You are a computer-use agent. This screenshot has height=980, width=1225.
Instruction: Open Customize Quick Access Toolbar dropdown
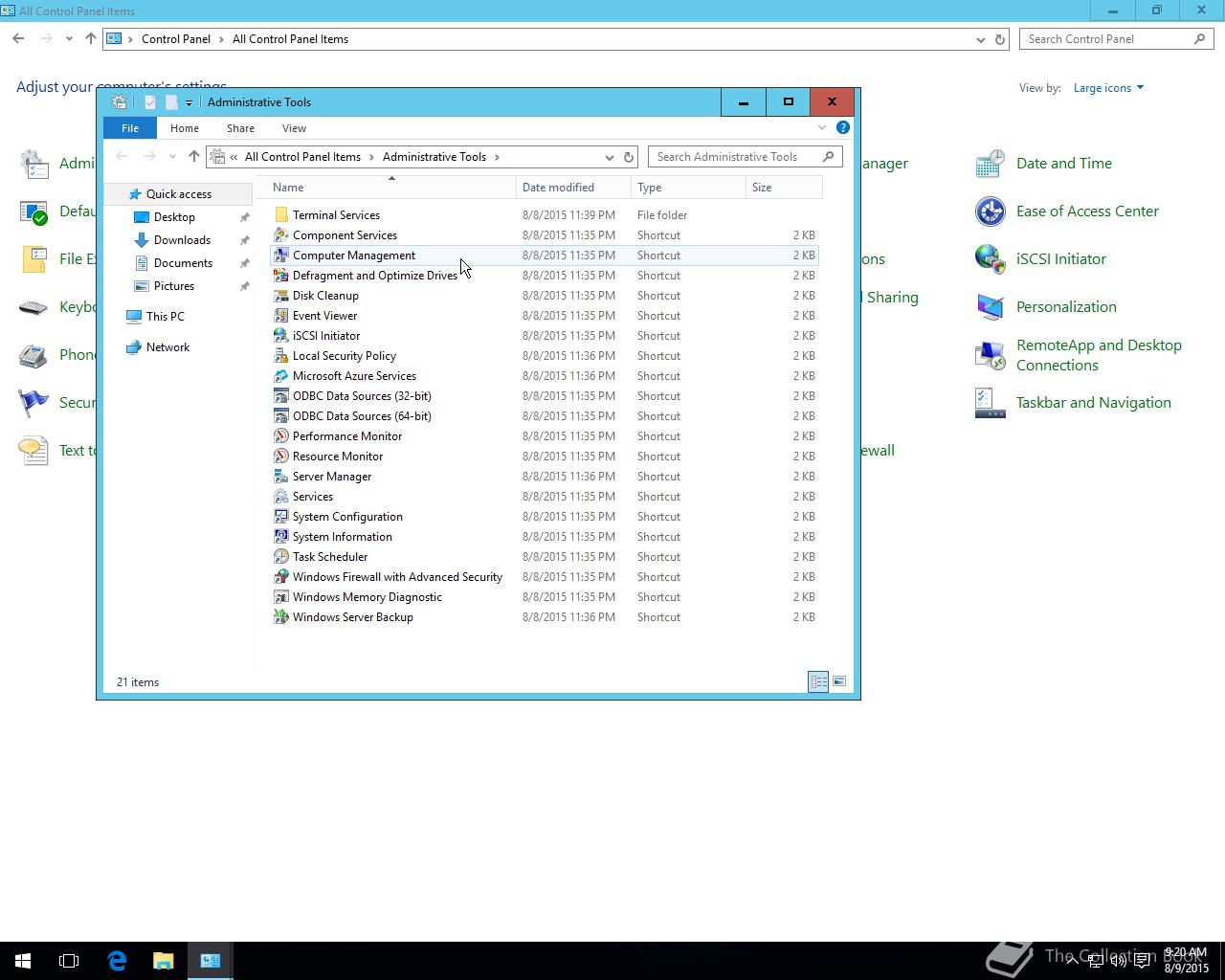(x=189, y=102)
